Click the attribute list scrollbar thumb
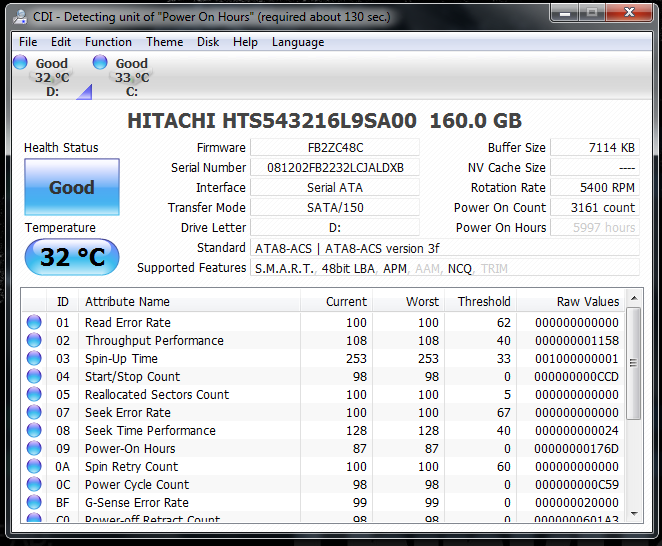Screen dimensions: 662x546 [634, 363]
